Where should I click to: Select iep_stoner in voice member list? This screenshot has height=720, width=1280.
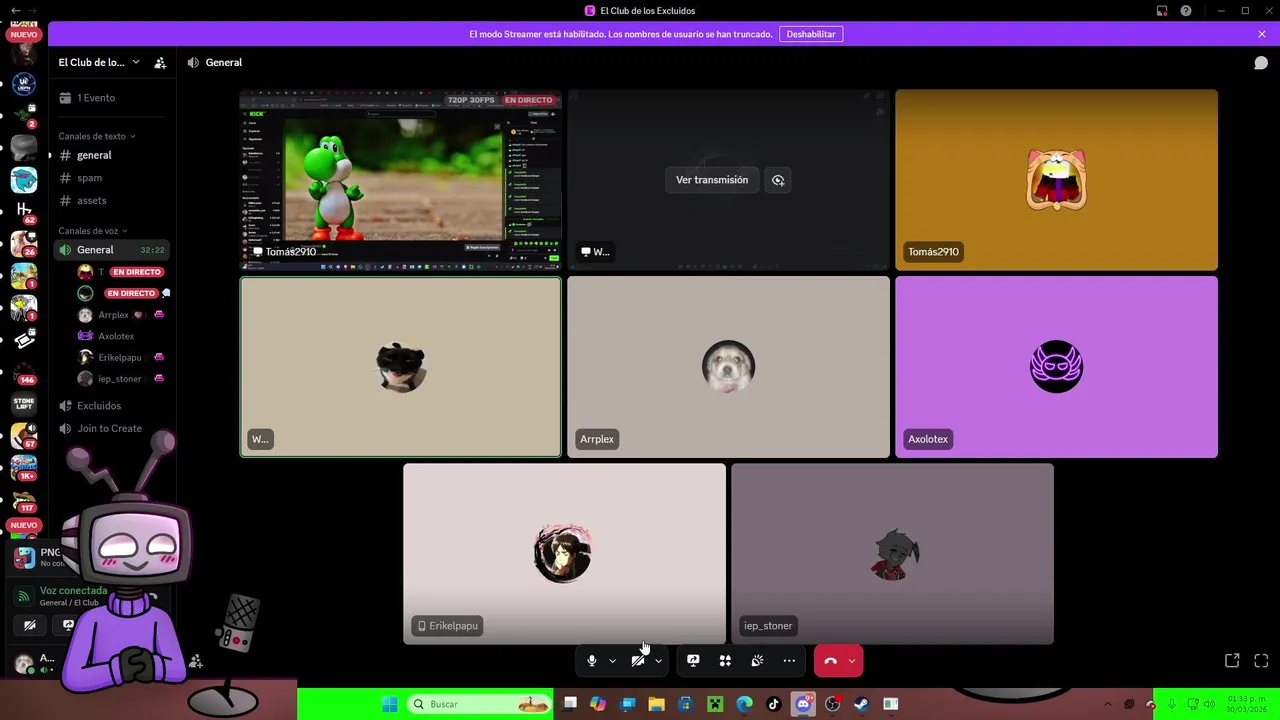click(x=122, y=379)
